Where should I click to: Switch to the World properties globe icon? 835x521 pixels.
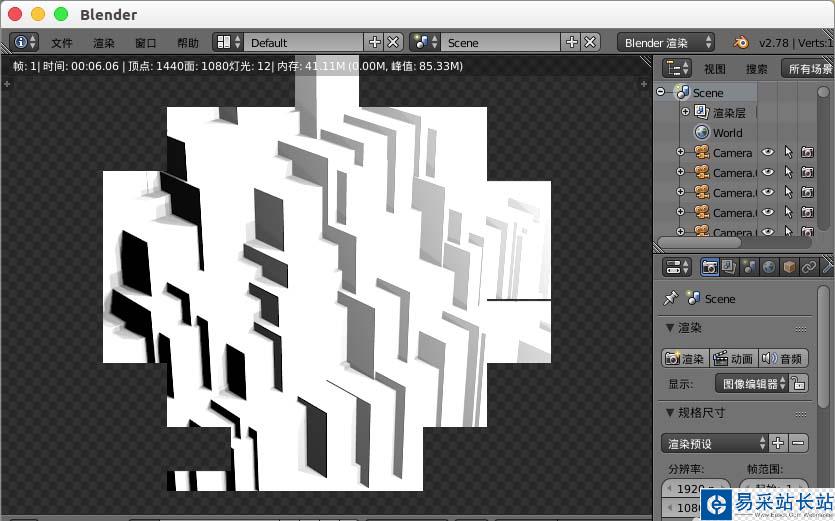click(x=769, y=267)
